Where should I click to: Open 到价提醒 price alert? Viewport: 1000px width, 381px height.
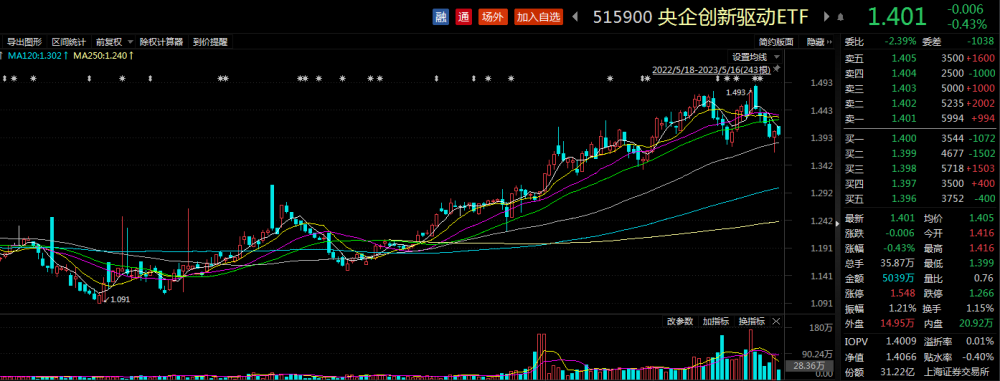[x=210, y=42]
